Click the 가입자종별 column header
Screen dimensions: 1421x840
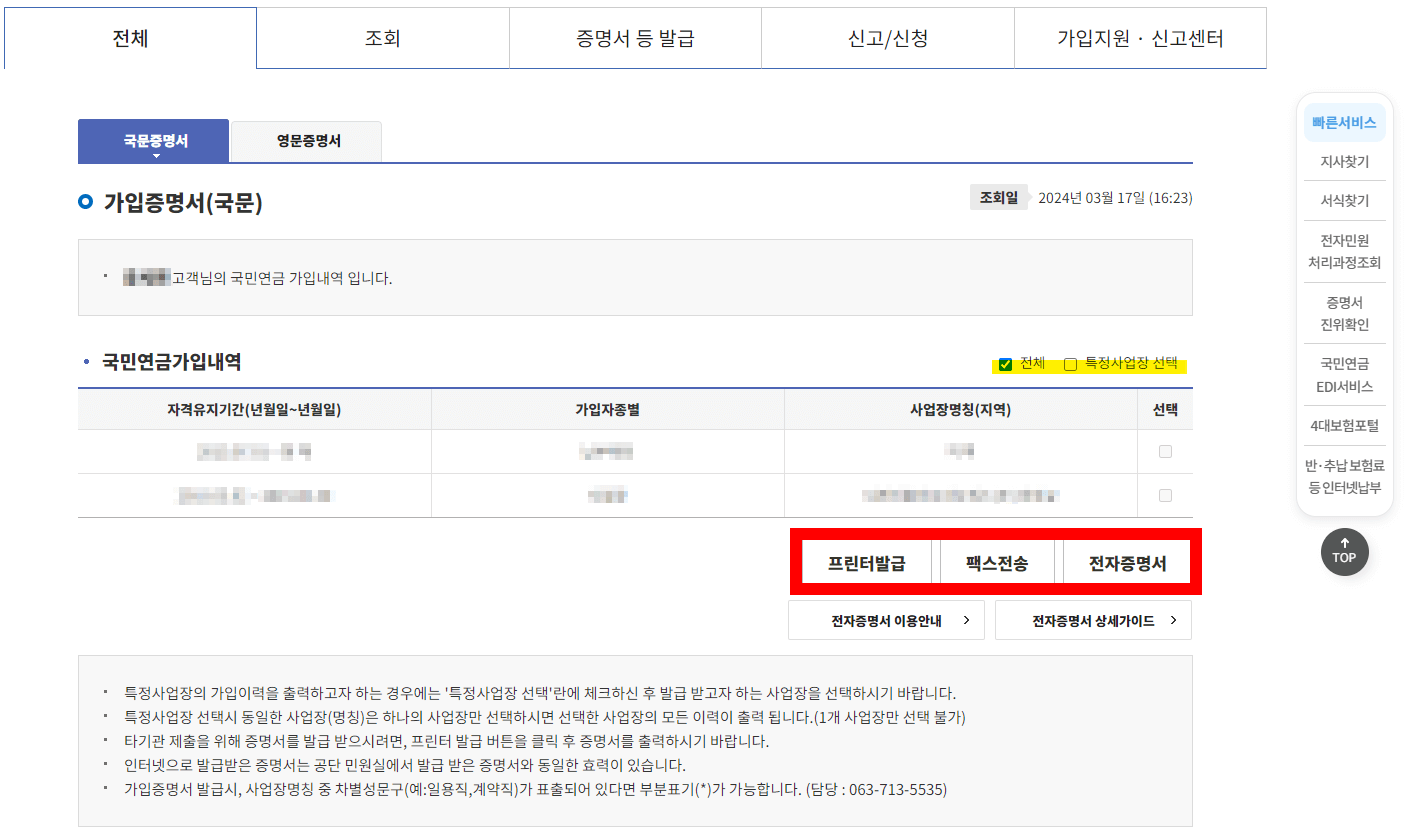click(608, 409)
